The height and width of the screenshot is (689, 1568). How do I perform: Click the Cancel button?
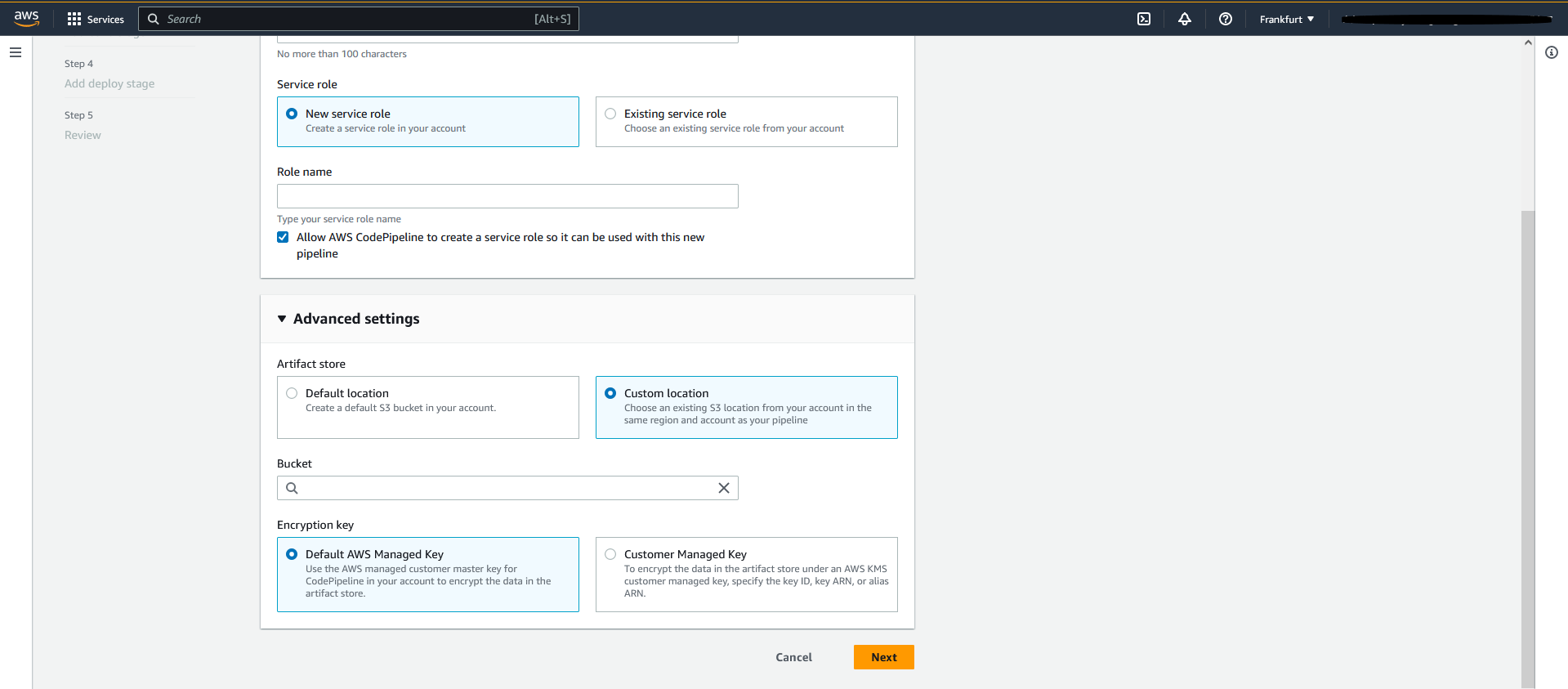(793, 657)
